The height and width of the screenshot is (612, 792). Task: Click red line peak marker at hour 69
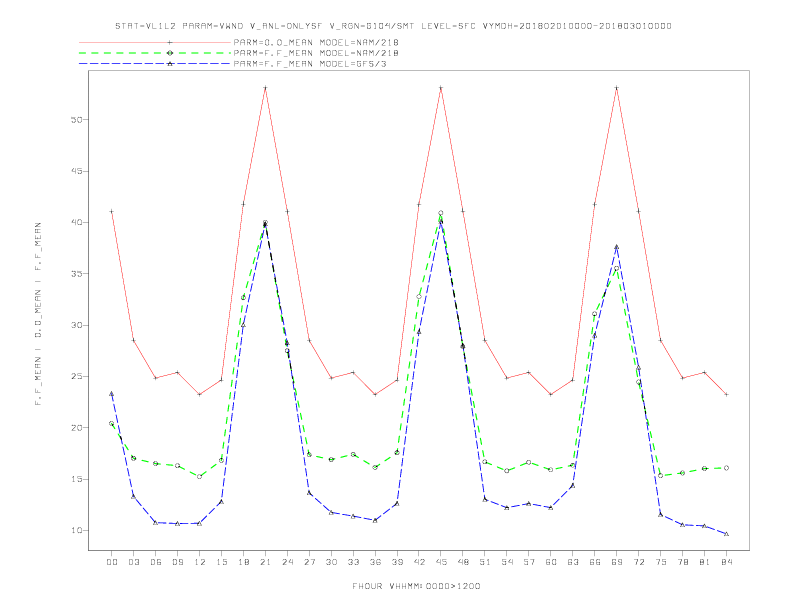tap(617, 88)
